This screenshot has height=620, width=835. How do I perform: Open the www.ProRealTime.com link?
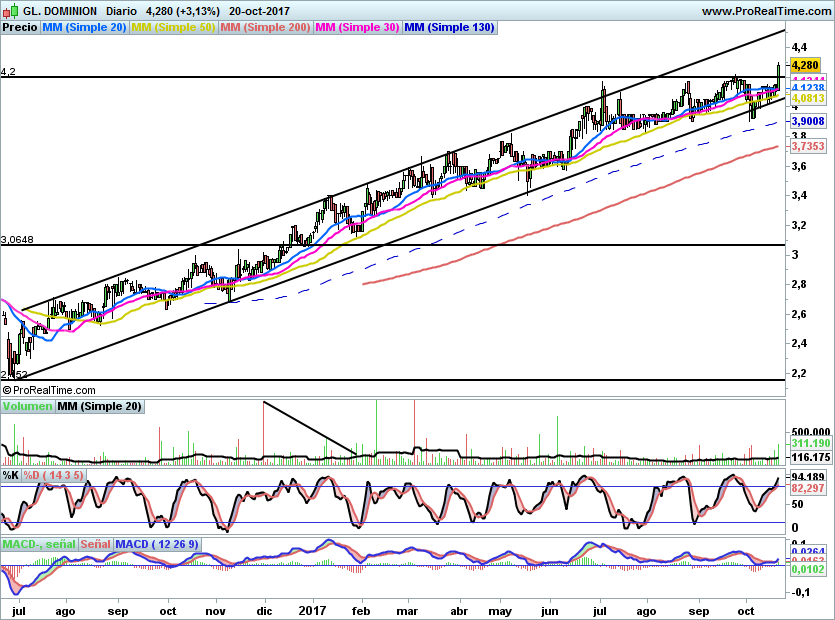point(766,11)
